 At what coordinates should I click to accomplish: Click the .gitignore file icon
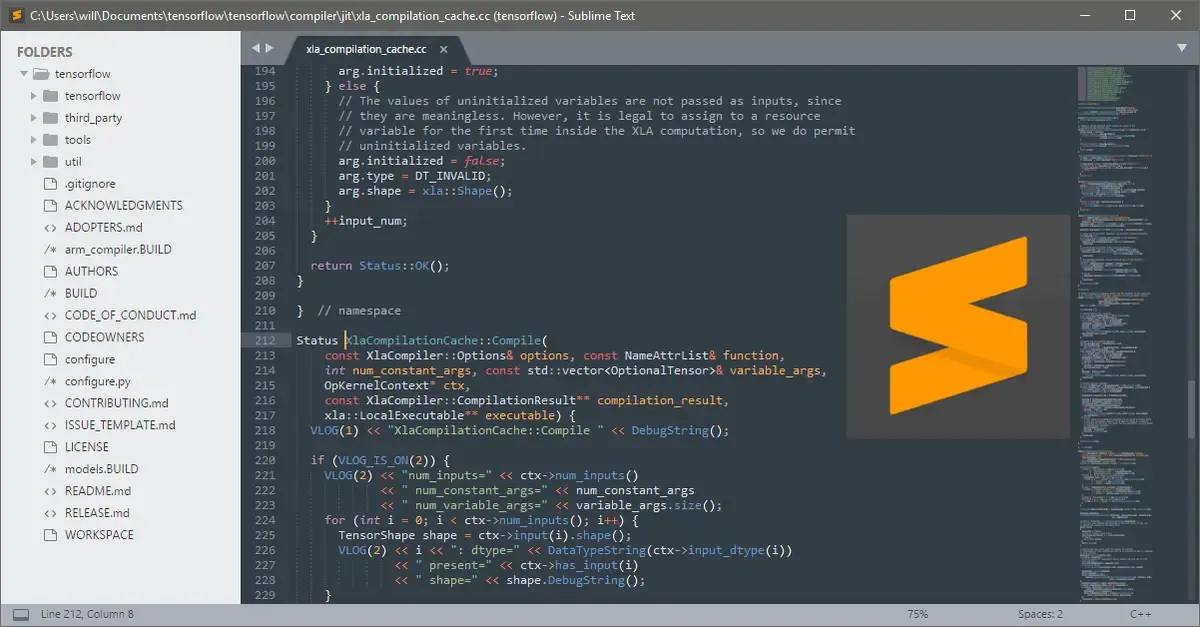click(x=51, y=184)
